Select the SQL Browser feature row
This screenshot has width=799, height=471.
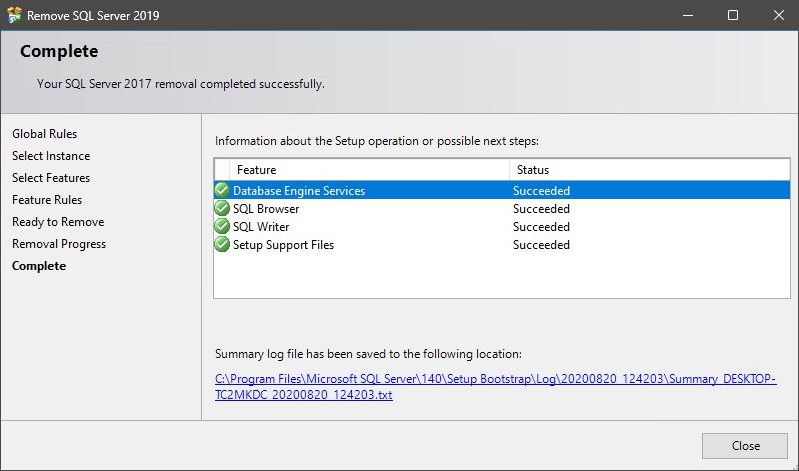(x=502, y=208)
